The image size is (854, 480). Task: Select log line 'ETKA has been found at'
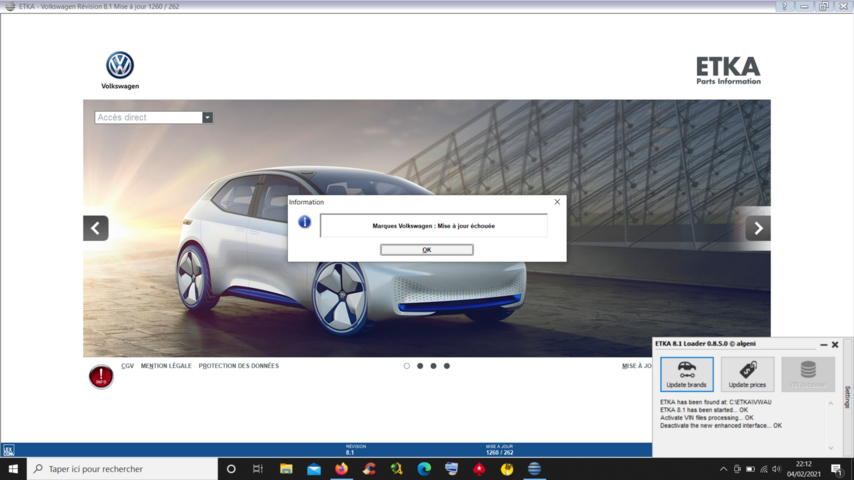coord(715,402)
